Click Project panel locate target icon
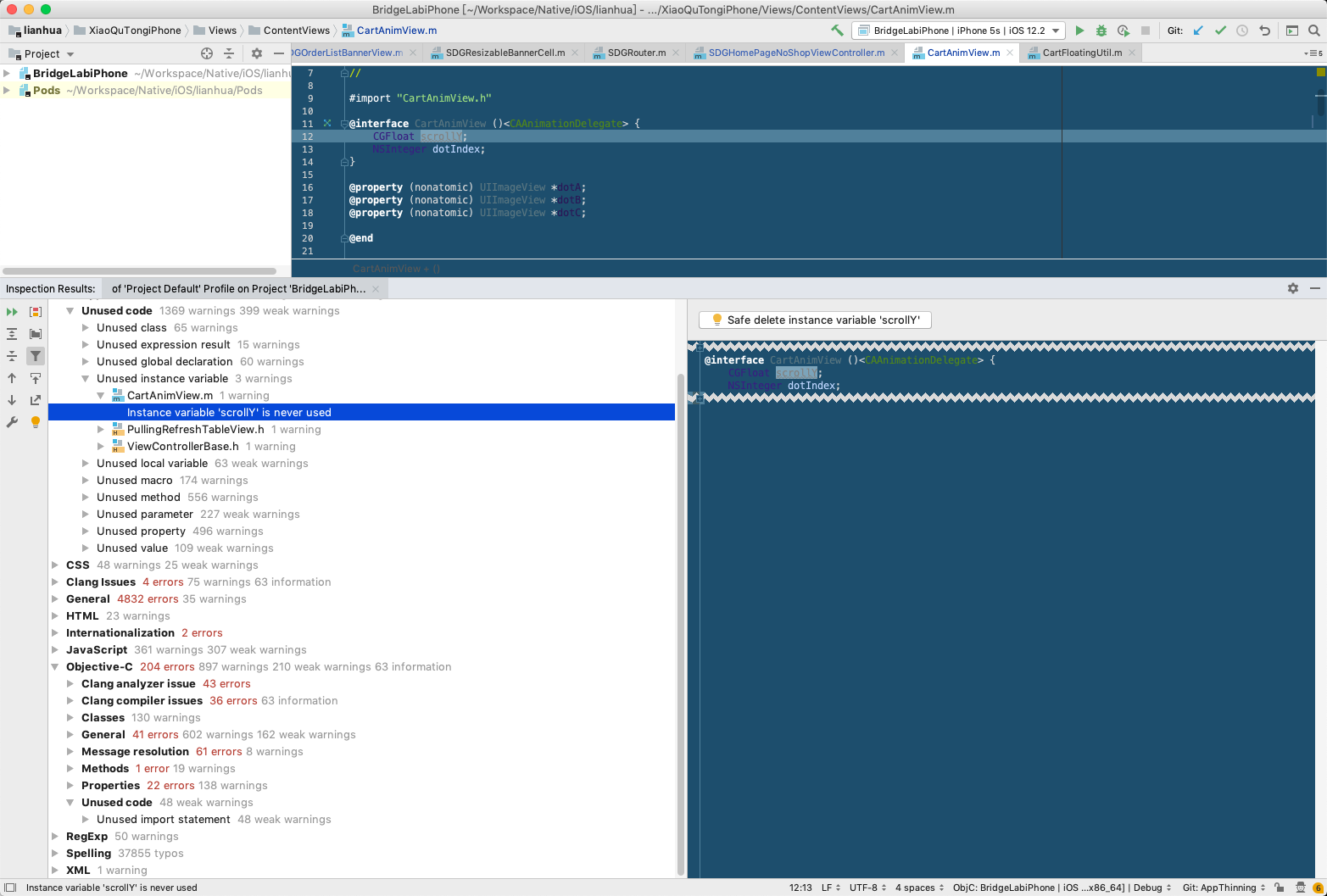This screenshot has width=1327, height=896. pos(206,53)
